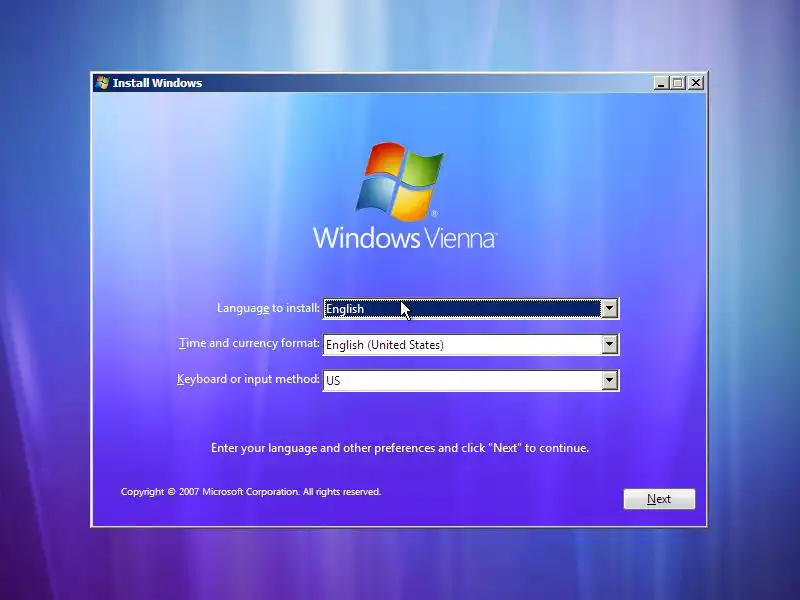Open the Keyboard or input method dropdown arrow
The width and height of the screenshot is (800, 600).
(609, 380)
